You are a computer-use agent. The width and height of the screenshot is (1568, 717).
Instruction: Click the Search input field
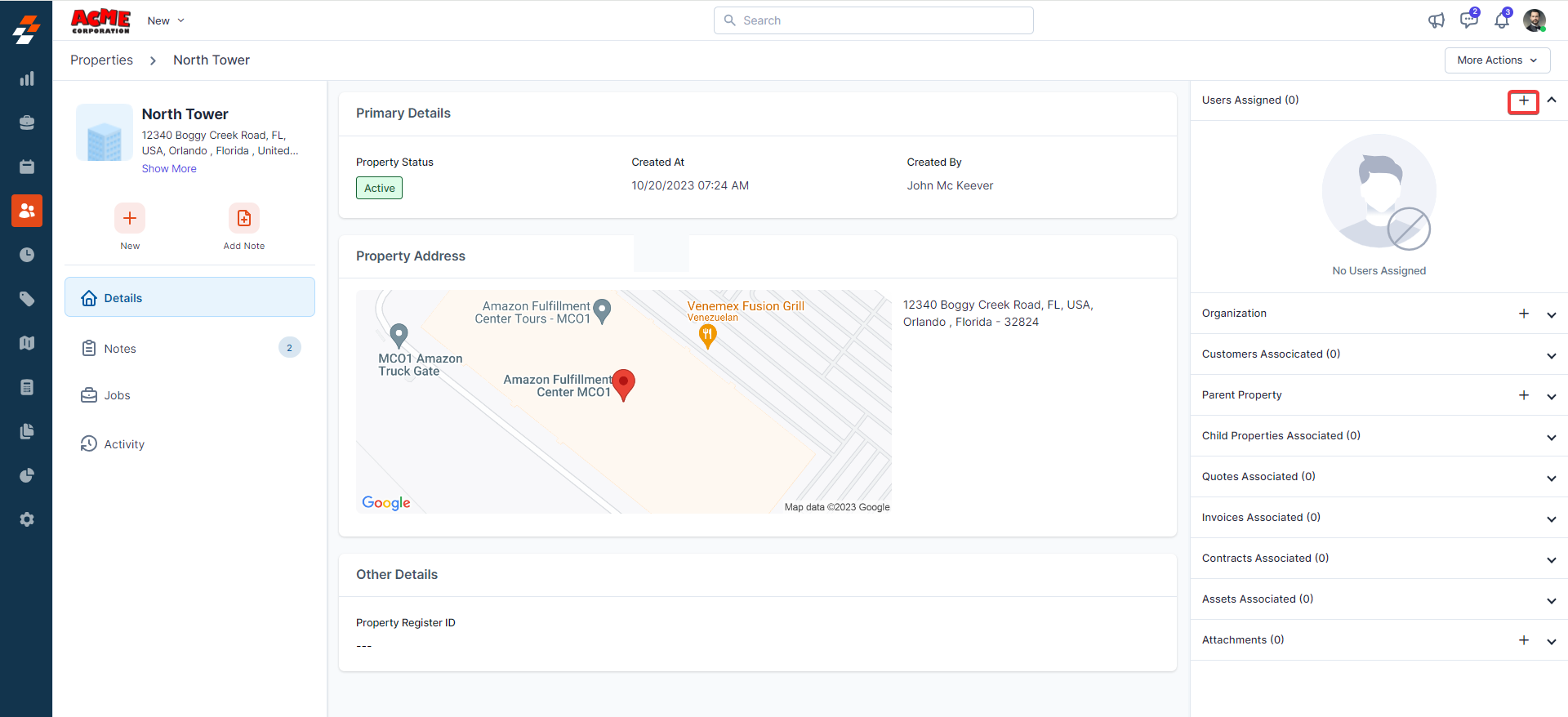[873, 20]
